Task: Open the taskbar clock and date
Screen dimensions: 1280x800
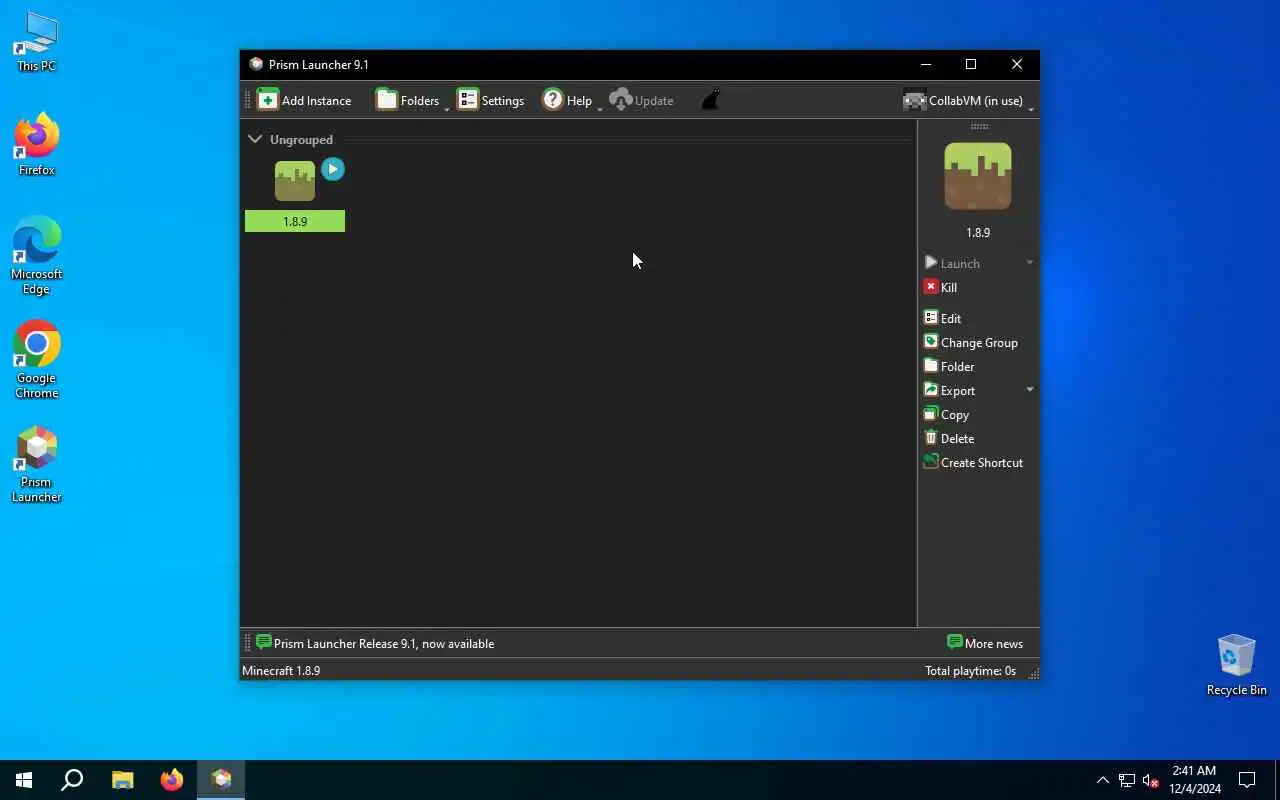Action: coord(1195,780)
